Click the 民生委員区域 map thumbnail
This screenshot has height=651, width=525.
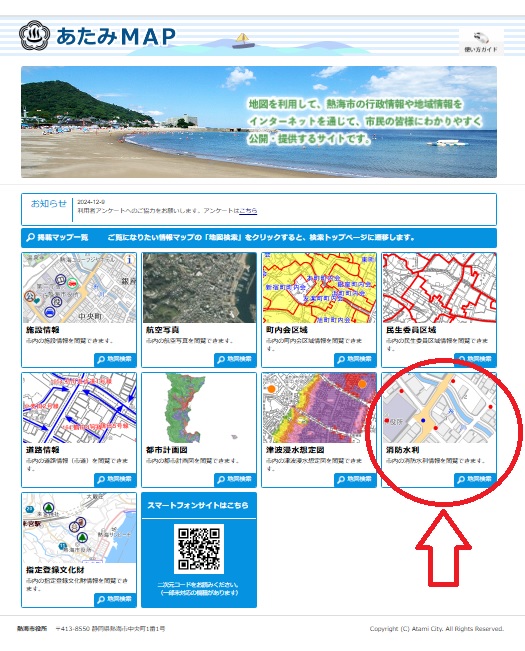(439, 288)
